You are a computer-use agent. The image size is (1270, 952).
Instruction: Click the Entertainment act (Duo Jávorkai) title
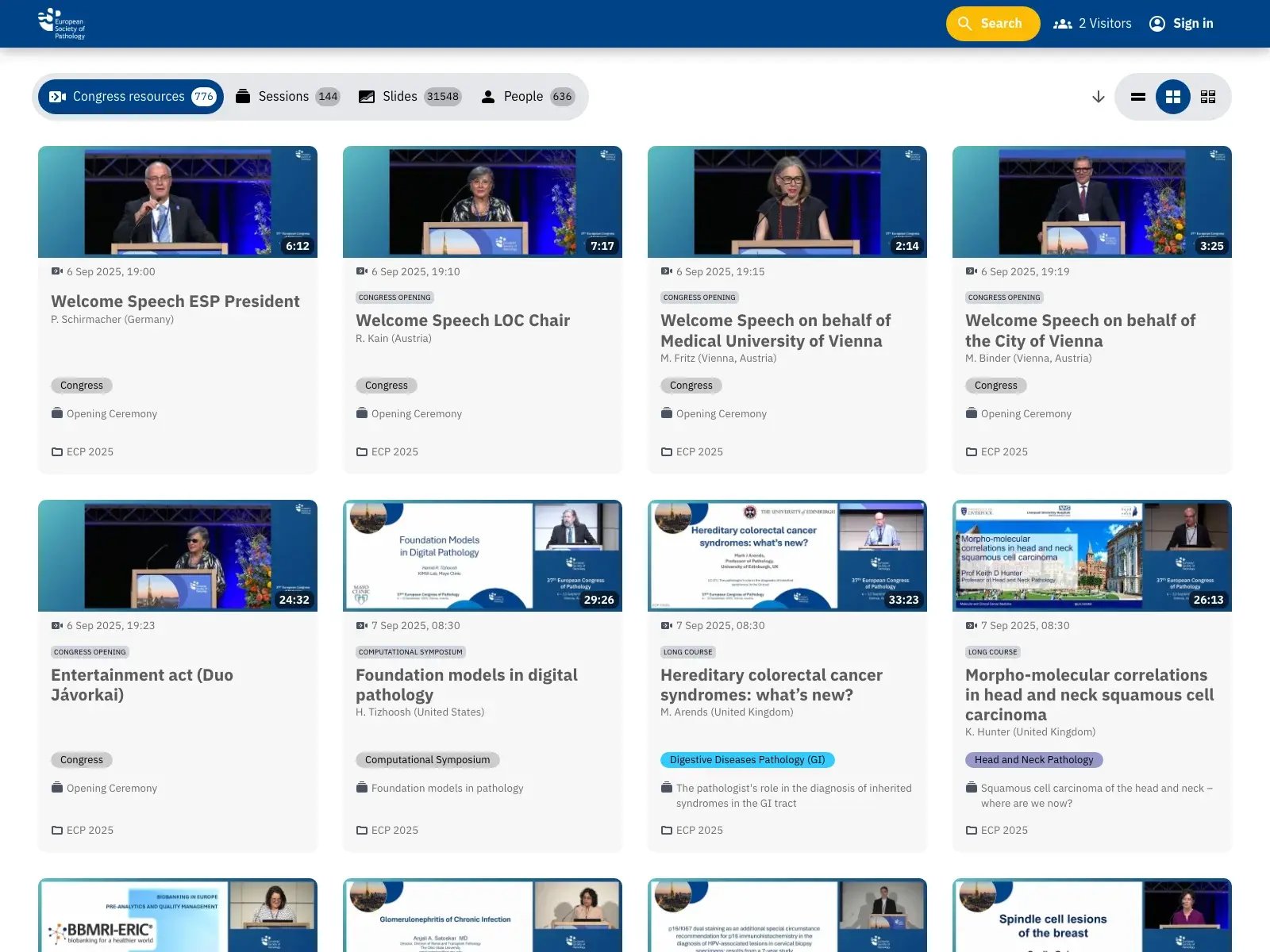tap(142, 685)
